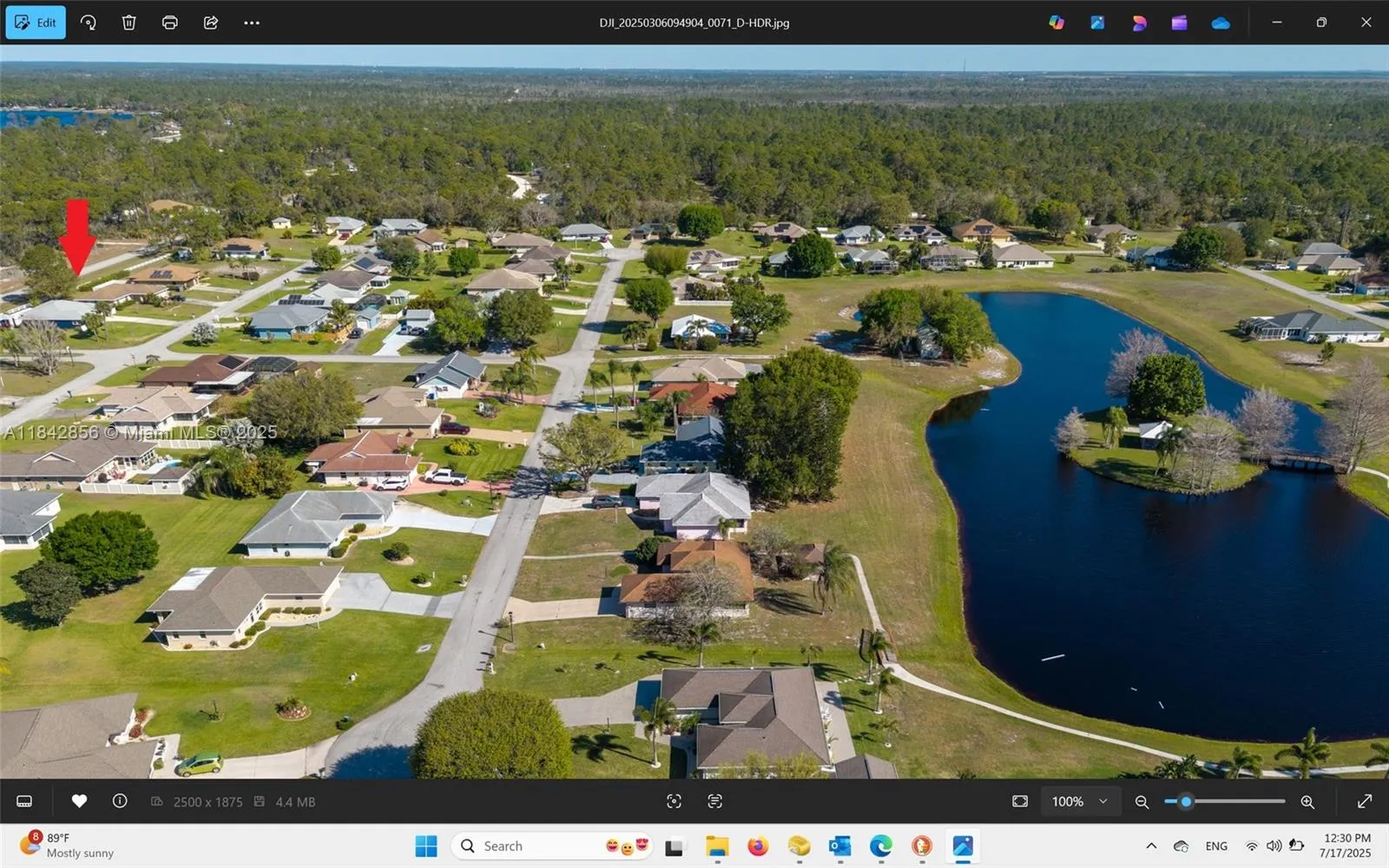Rotate the photo with the rotate icon

coord(89,23)
